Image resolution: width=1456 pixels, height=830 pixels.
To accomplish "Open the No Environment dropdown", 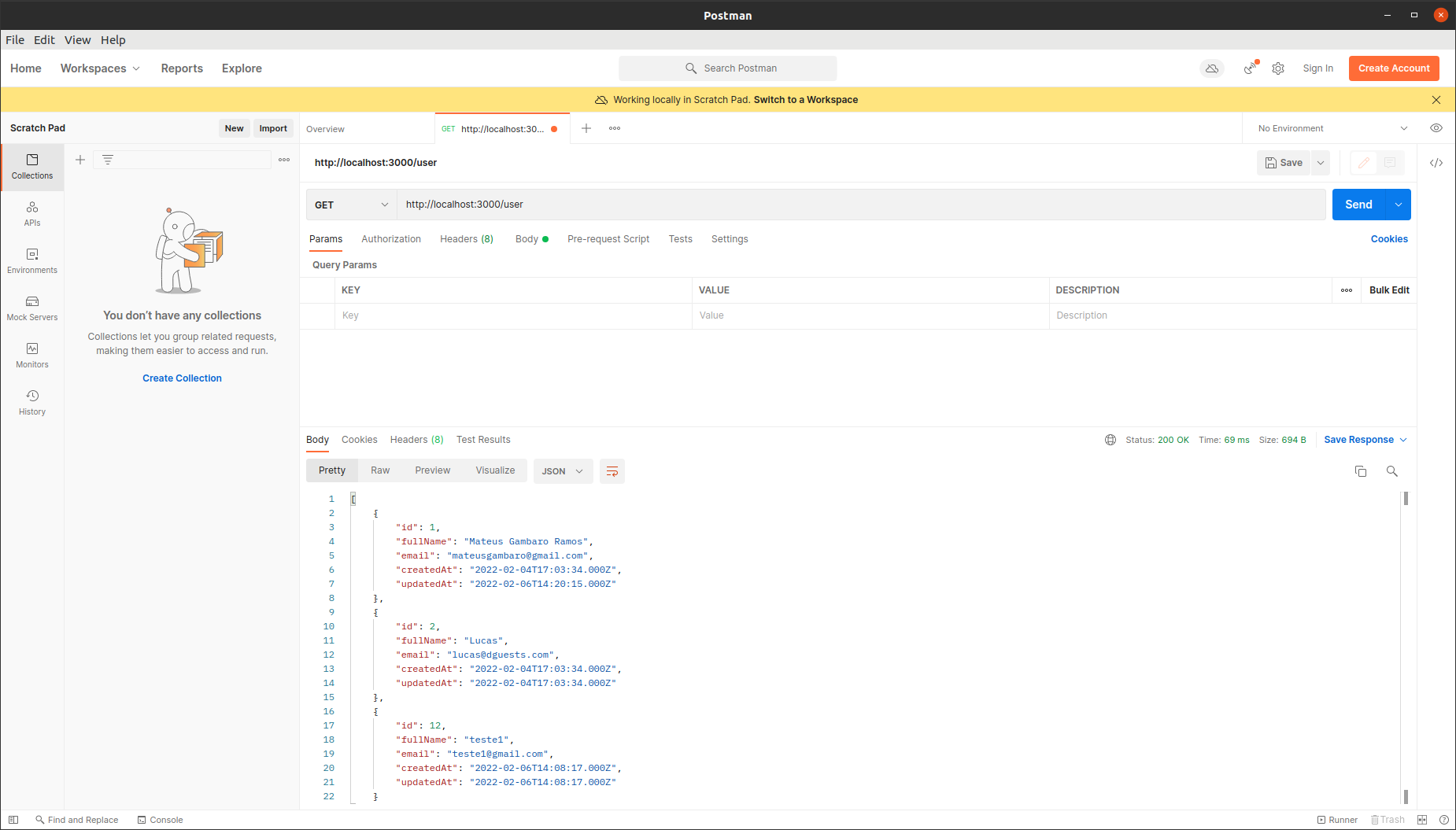I will [1332, 128].
